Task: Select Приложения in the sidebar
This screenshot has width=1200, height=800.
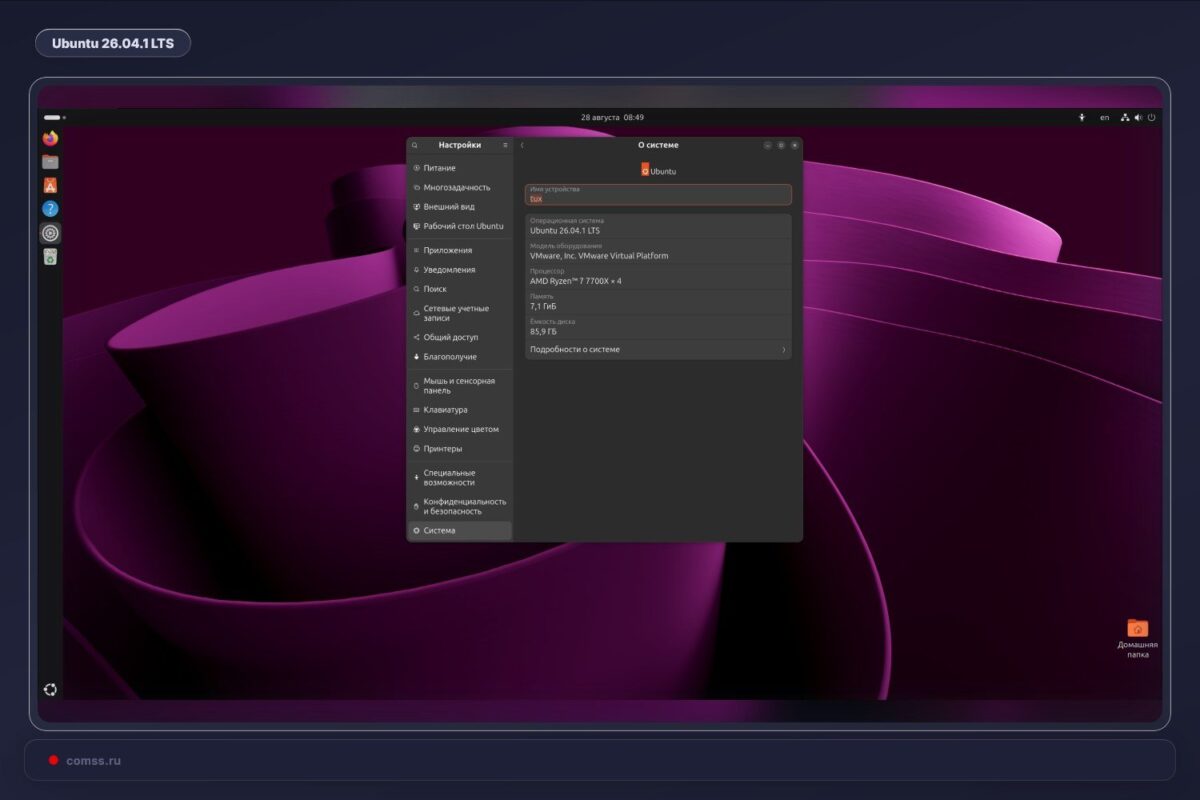Action: 460,250
